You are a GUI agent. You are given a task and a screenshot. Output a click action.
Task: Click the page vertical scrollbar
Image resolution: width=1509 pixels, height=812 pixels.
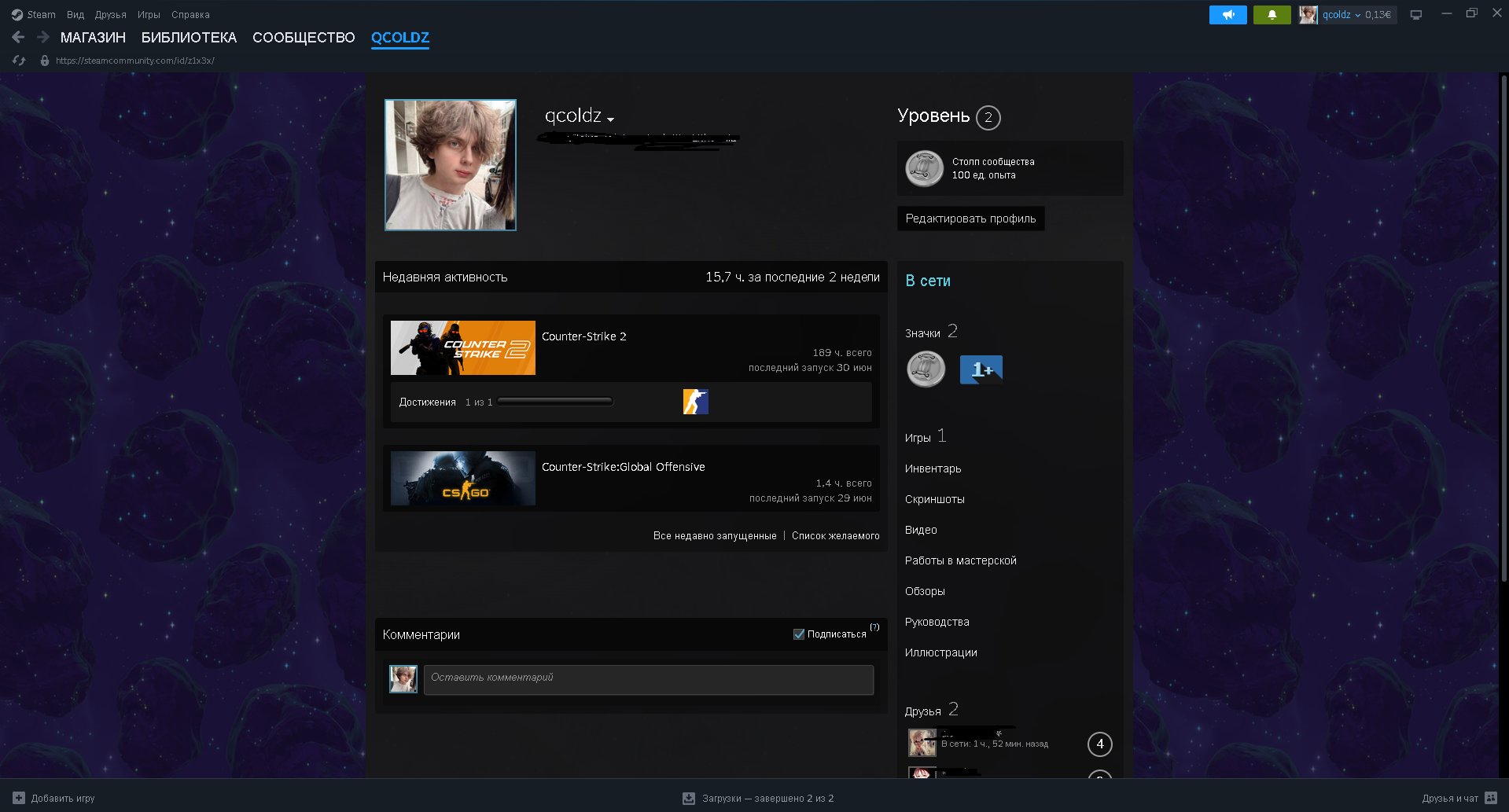1503,329
